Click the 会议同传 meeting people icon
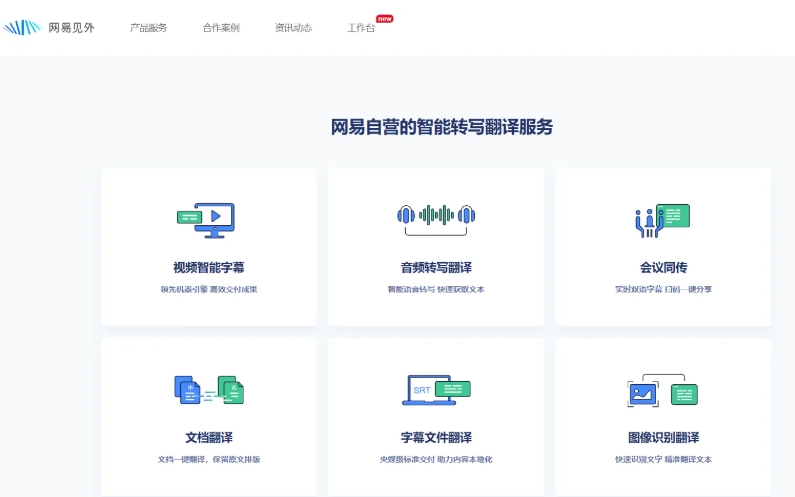Screen dimensions: 795x497 [x=662, y=219]
